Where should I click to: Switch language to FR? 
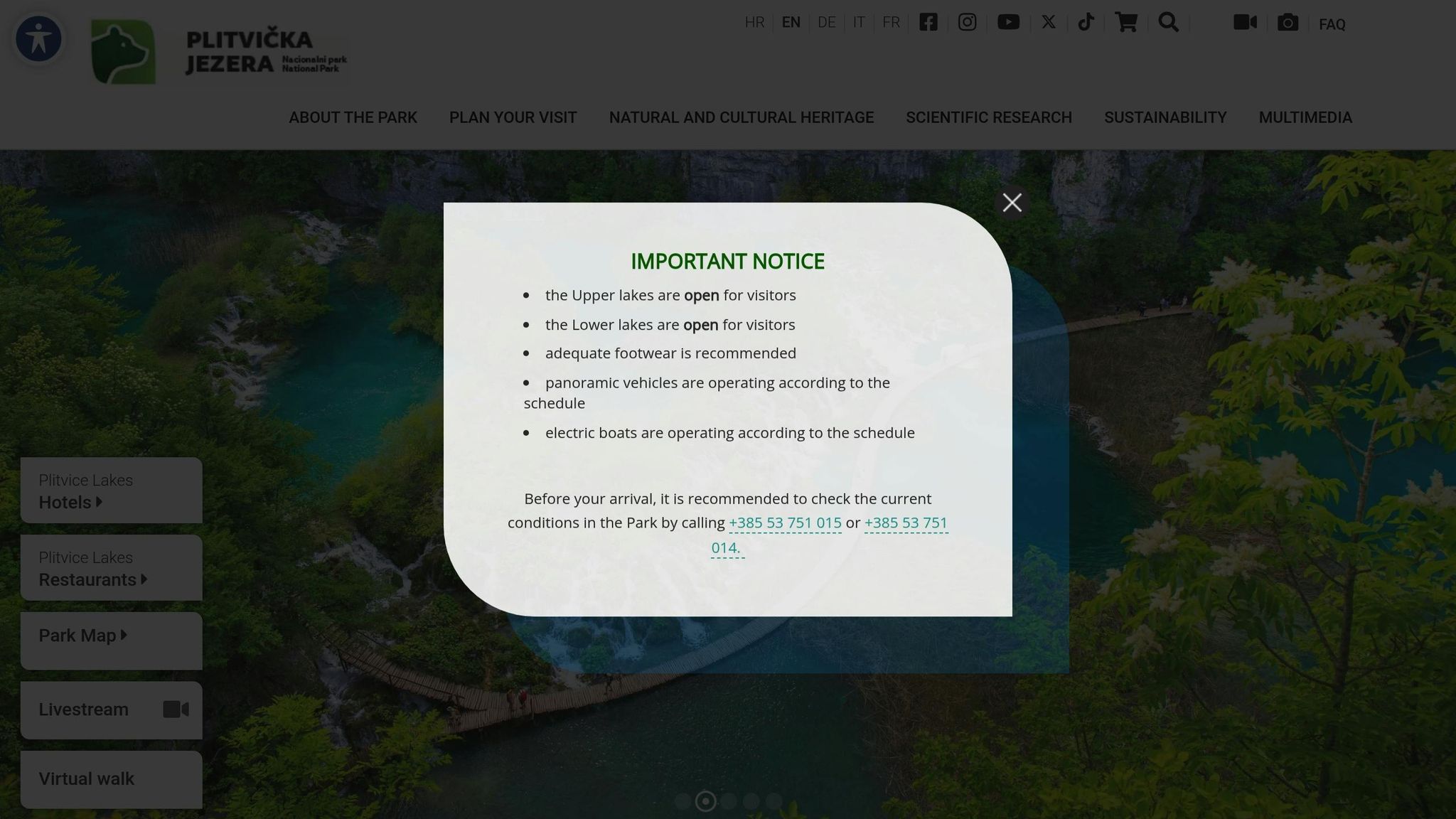(891, 23)
